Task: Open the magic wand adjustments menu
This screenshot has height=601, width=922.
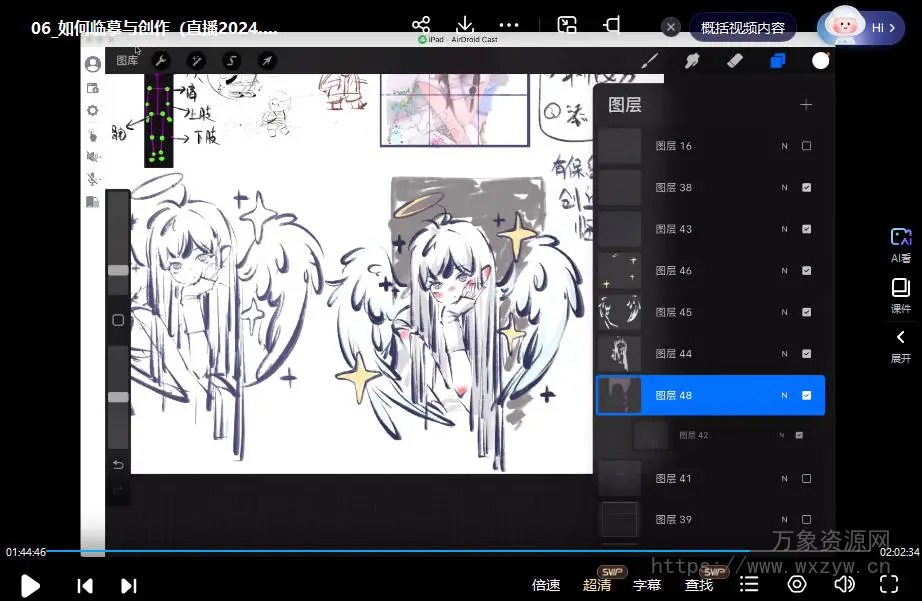Action: (196, 61)
